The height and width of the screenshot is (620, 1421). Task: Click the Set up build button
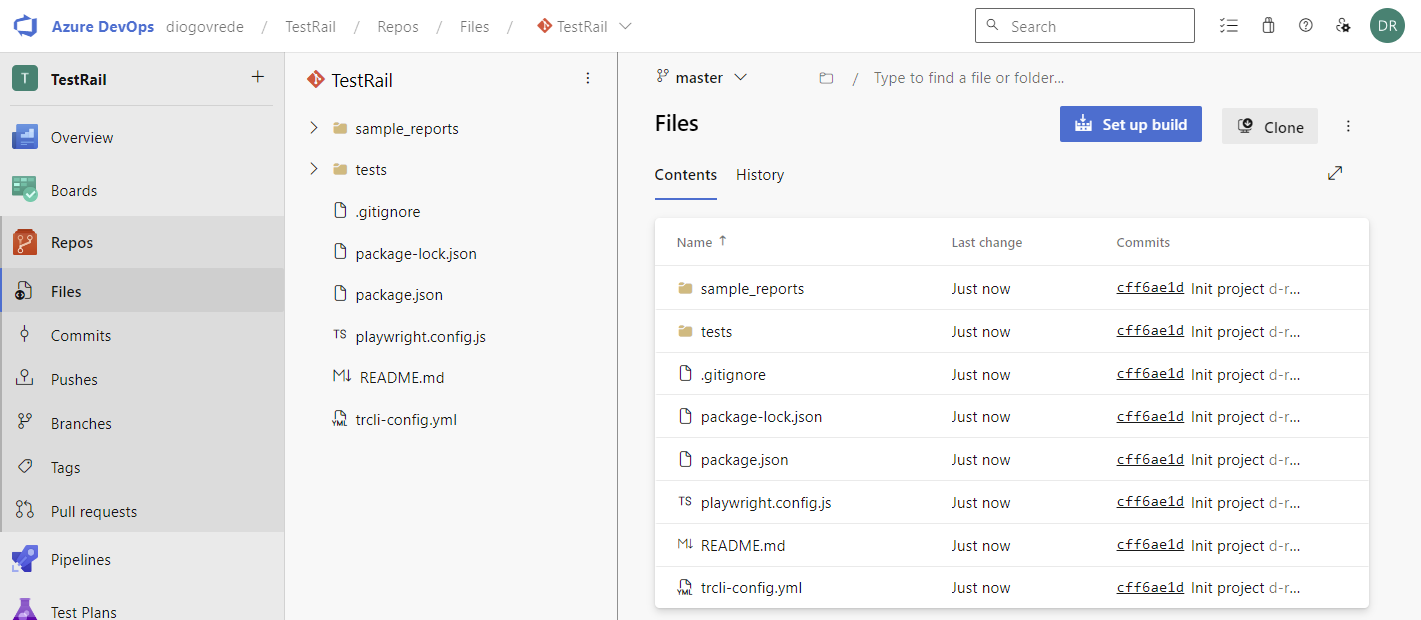[x=1130, y=125]
